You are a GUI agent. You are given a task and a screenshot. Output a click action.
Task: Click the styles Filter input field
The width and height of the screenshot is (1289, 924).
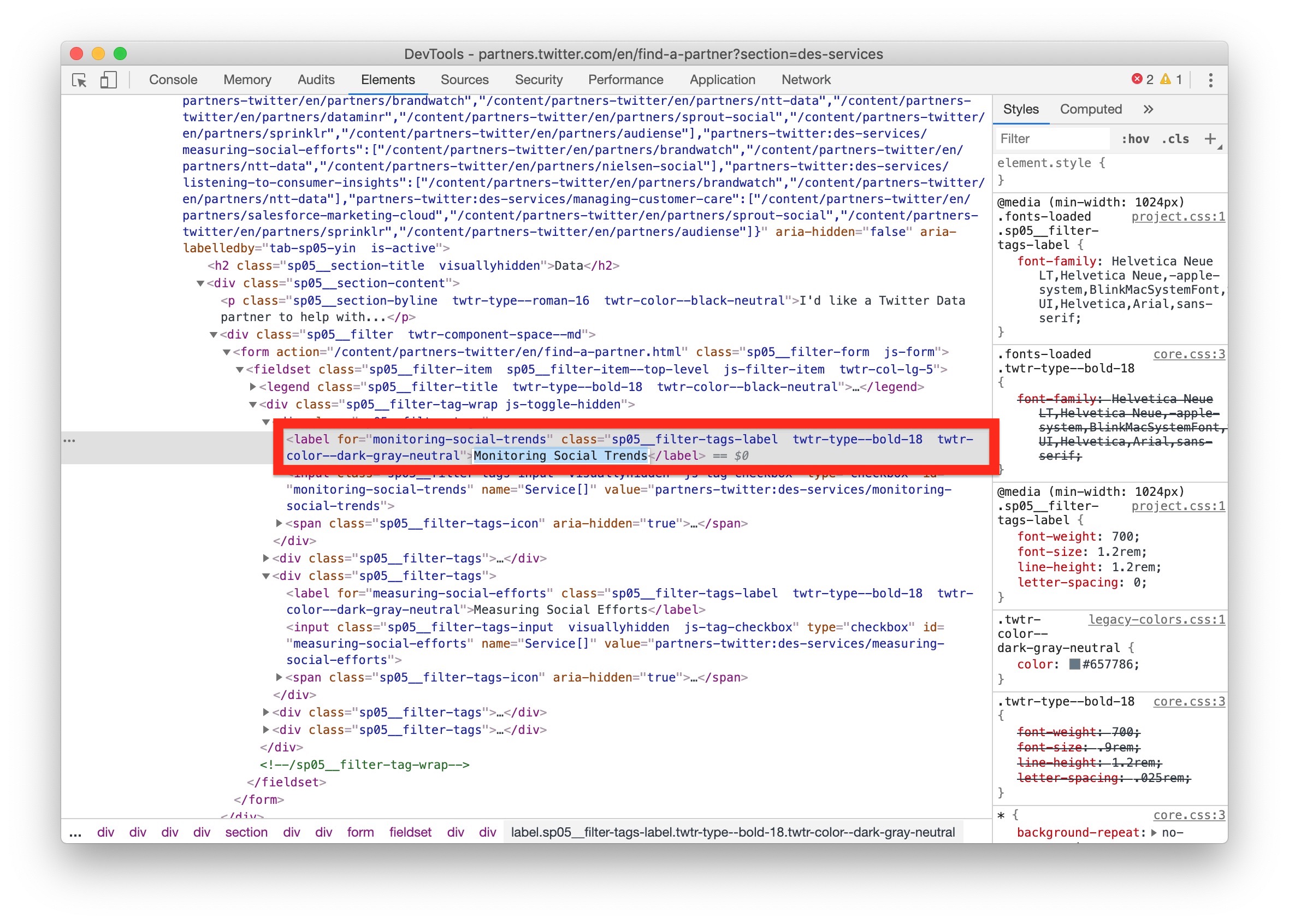coord(1052,138)
